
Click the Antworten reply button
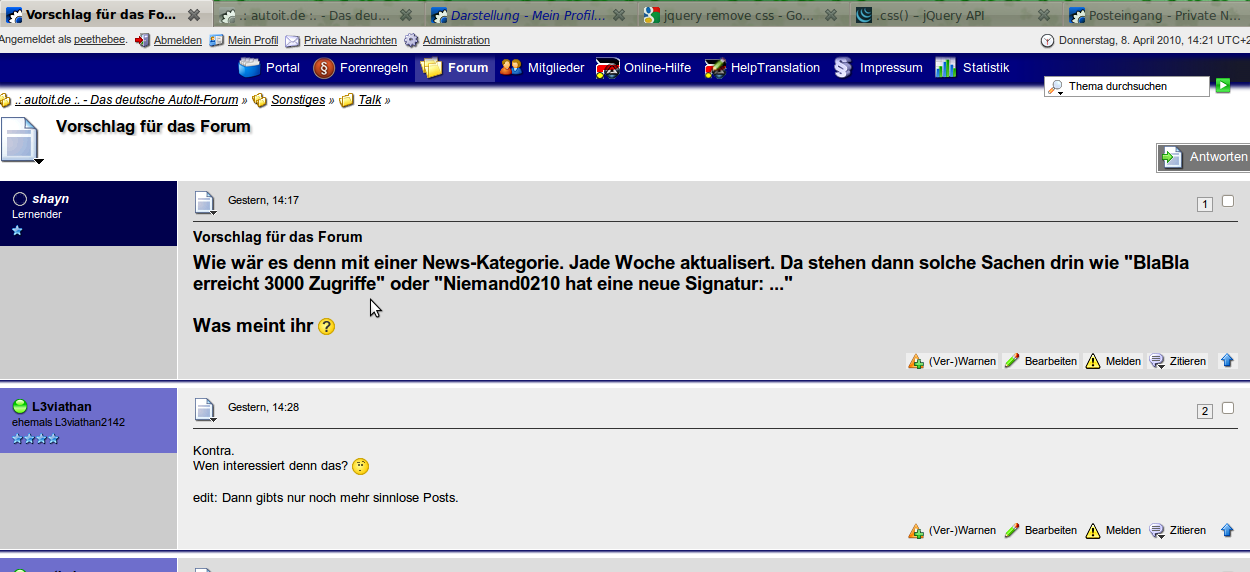[1204, 157]
